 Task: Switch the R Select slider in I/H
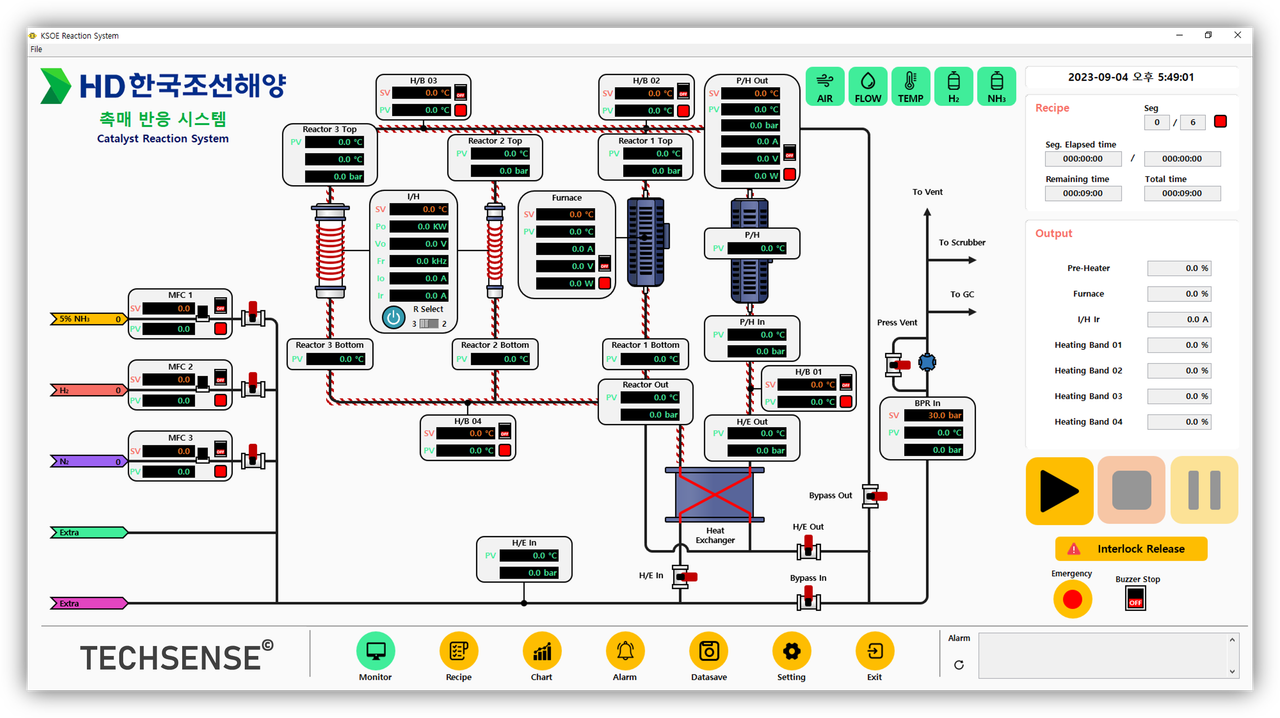pyautogui.click(x=429, y=324)
